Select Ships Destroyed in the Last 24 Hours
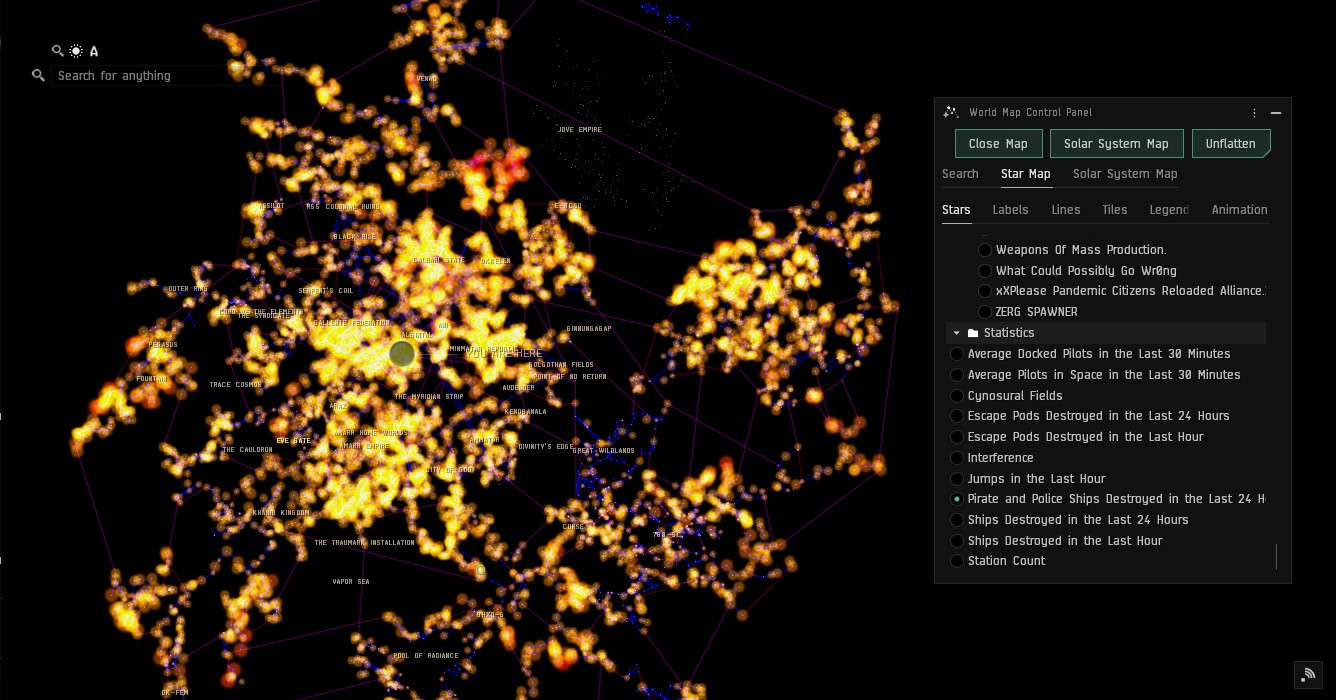1336x700 pixels. pos(957,520)
